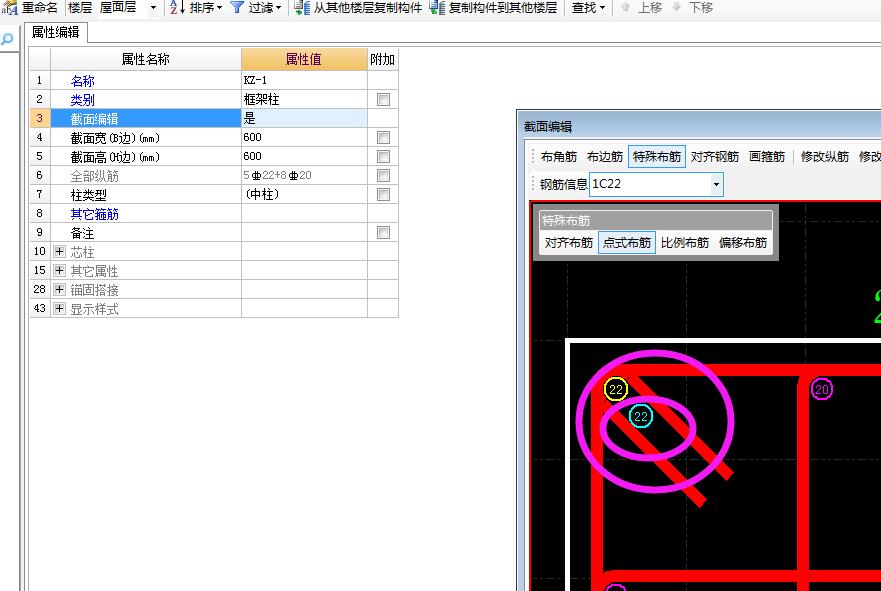Toggle 附加 checkbox for 截面高(H边) row
881x591 pixels.
click(383, 156)
